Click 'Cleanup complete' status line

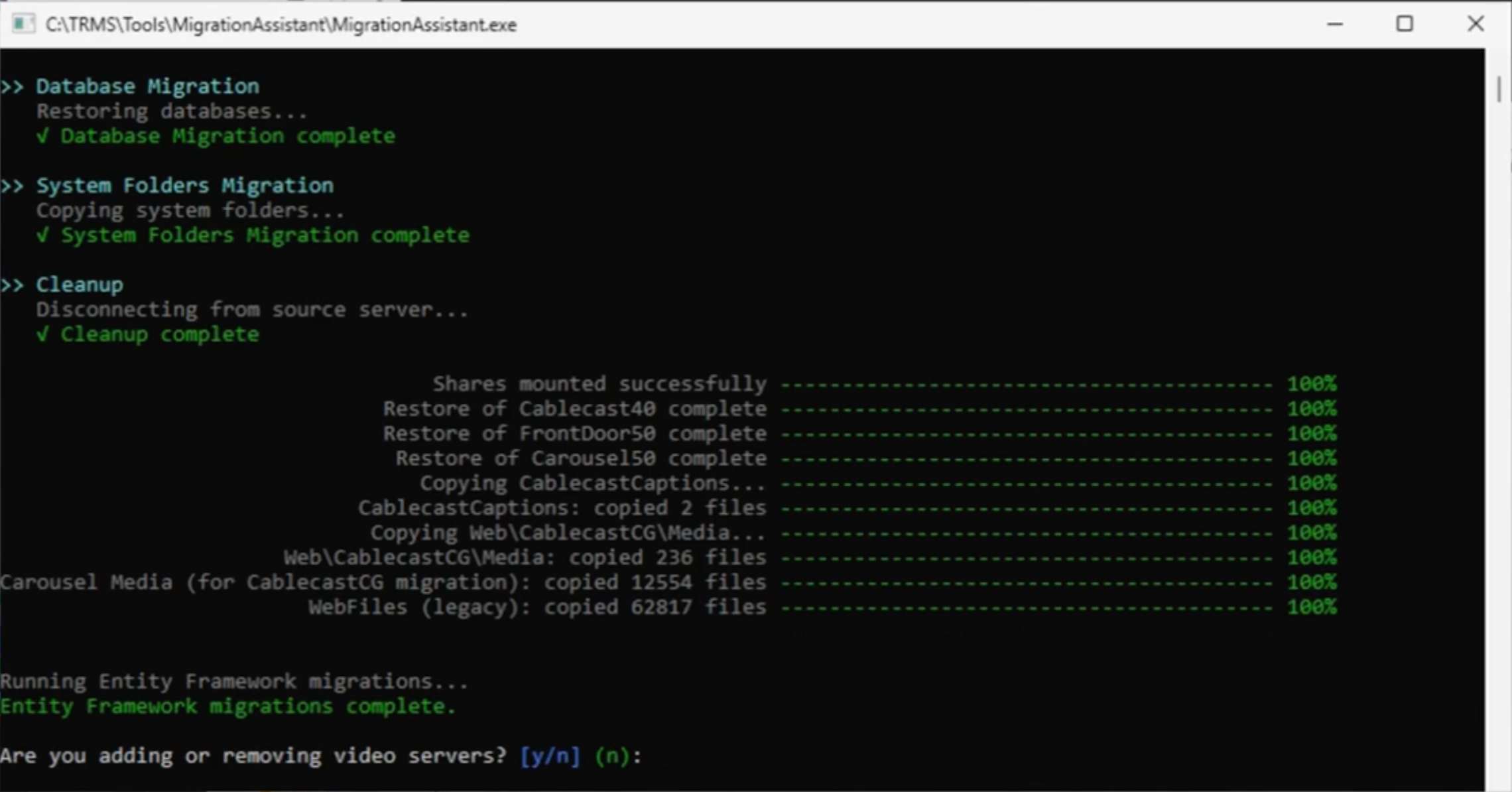pyautogui.click(x=160, y=334)
